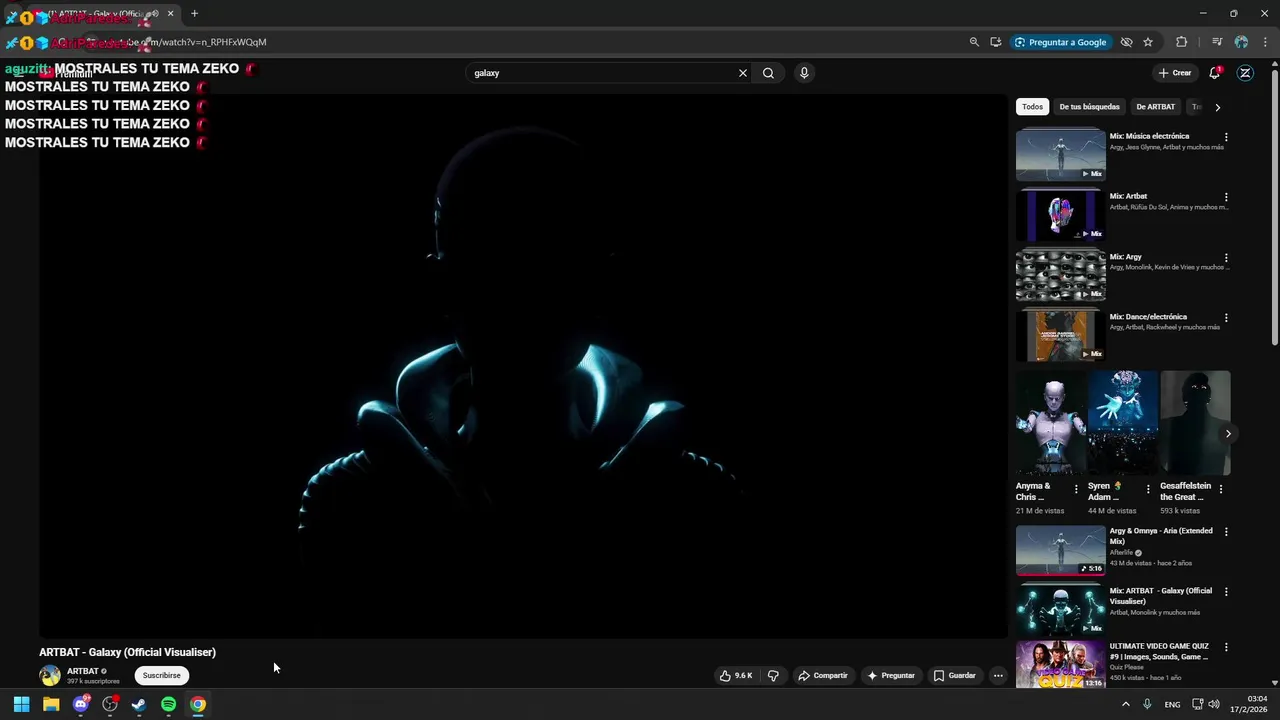Share the video via Compartir
The height and width of the screenshot is (720, 1280).
[x=822, y=676]
